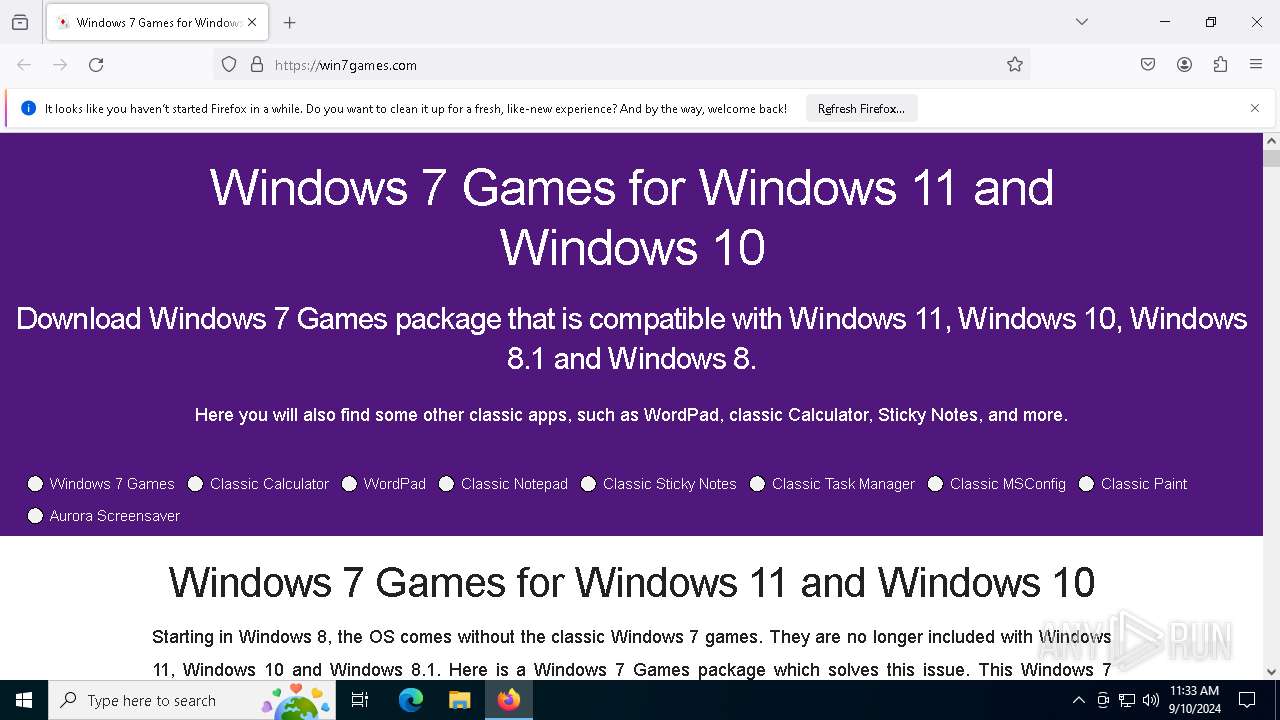
Task: Select the Classic Calculator radio button
Action: tap(195, 484)
